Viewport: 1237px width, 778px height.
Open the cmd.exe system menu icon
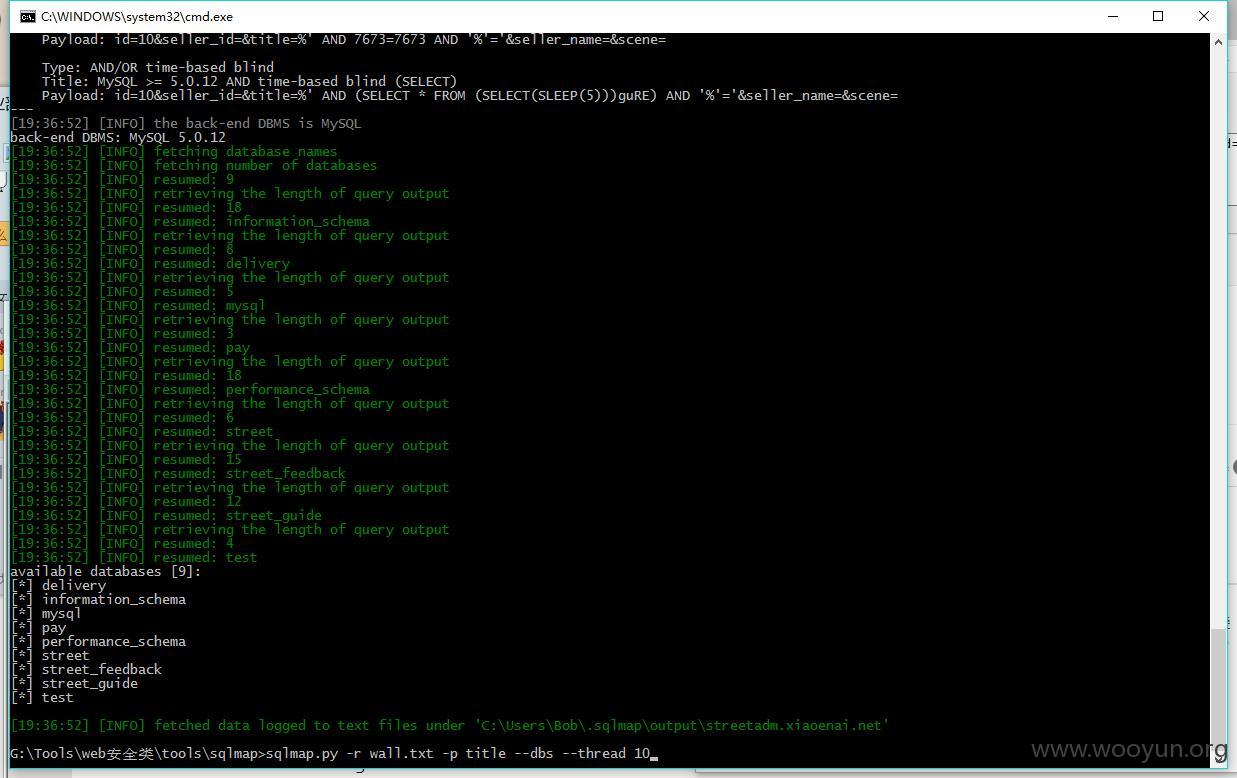coord(28,16)
